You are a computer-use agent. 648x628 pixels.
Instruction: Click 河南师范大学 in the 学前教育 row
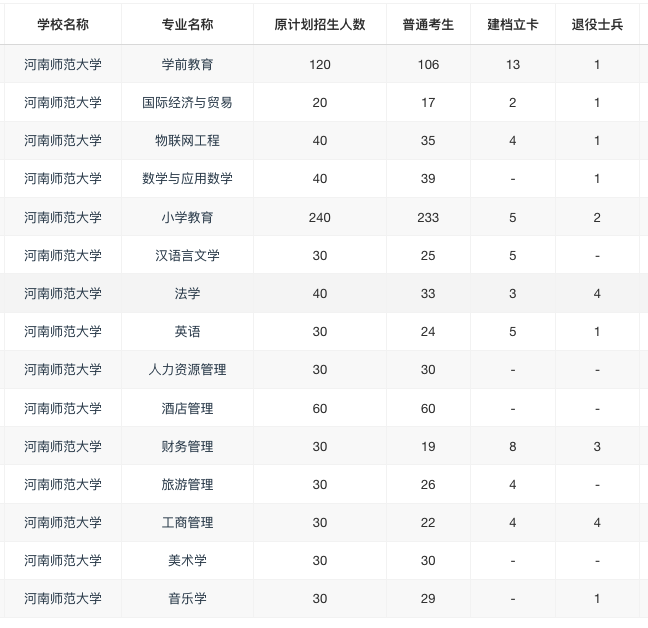63,64
